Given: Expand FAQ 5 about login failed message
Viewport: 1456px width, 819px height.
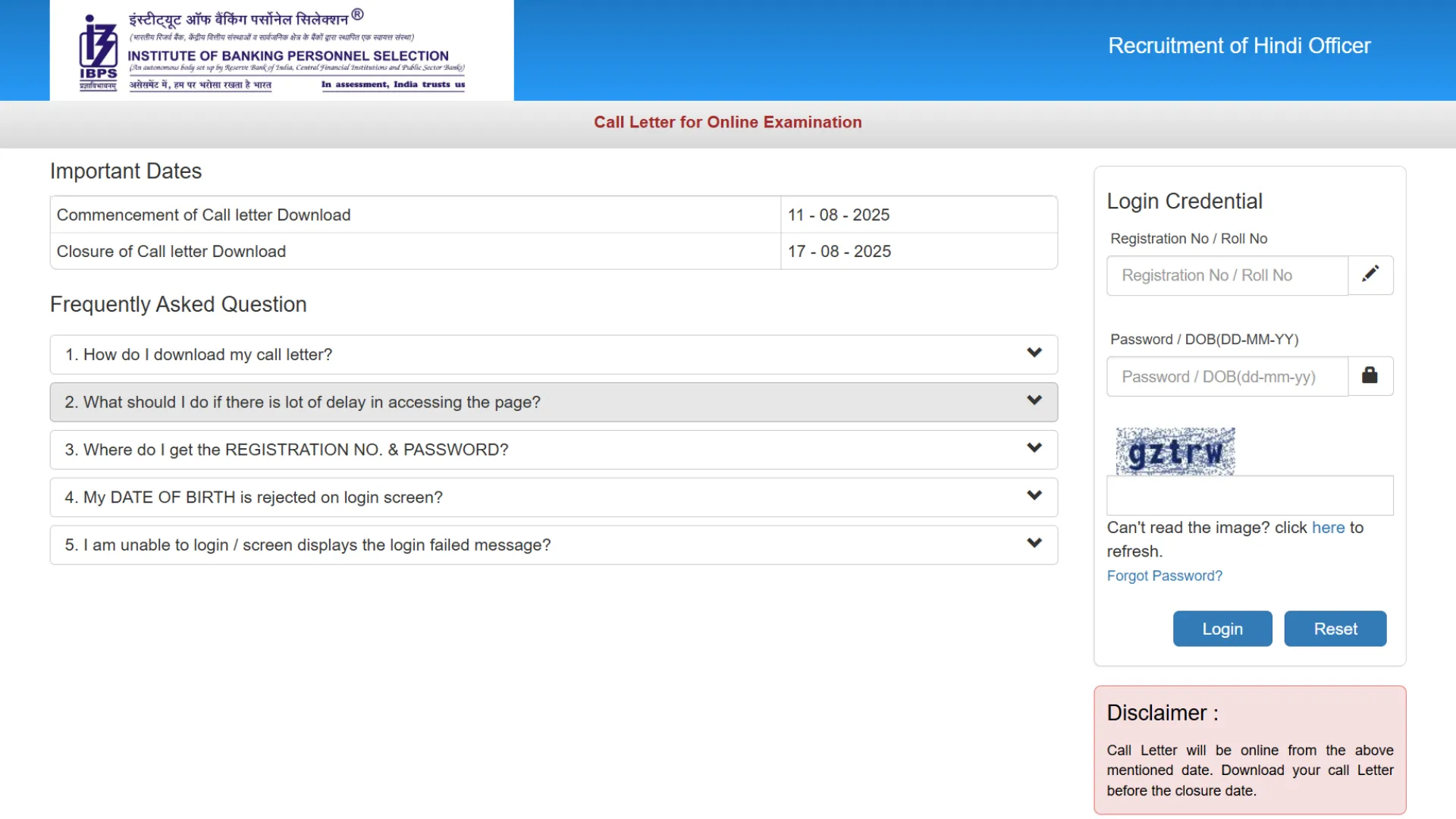Looking at the screenshot, I should [554, 545].
